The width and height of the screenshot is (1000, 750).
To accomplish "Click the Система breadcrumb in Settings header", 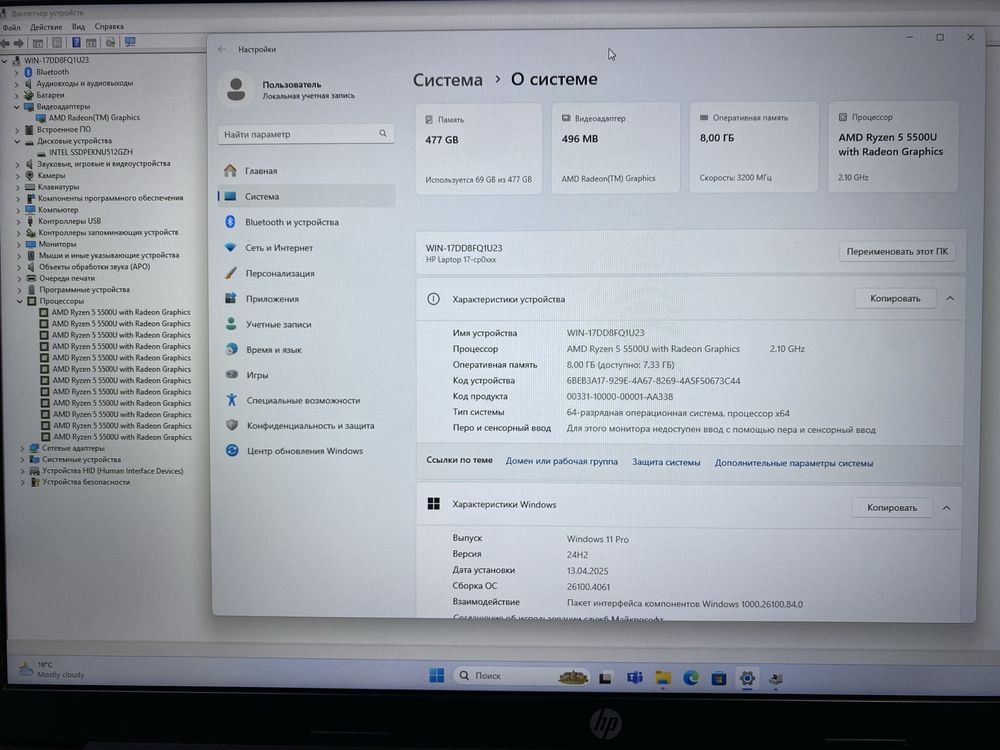I will 448,80.
